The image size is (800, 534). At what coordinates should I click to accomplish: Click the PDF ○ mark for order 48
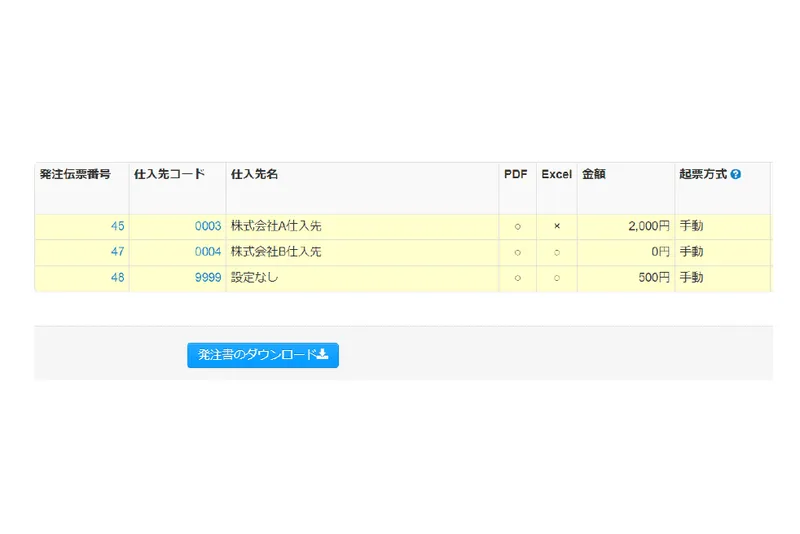pyautogui.click(x=517, y=278)
